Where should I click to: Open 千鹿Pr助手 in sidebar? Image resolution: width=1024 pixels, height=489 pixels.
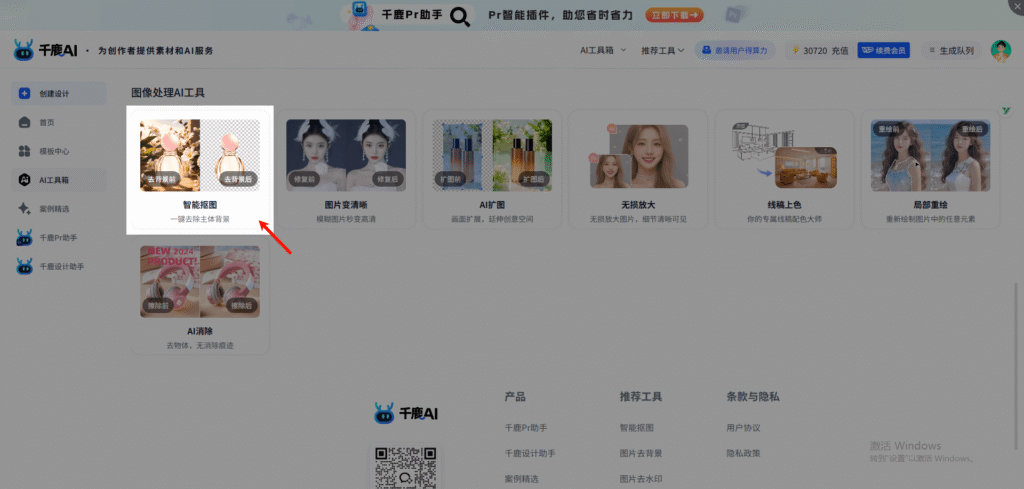[x=59, y=238]
